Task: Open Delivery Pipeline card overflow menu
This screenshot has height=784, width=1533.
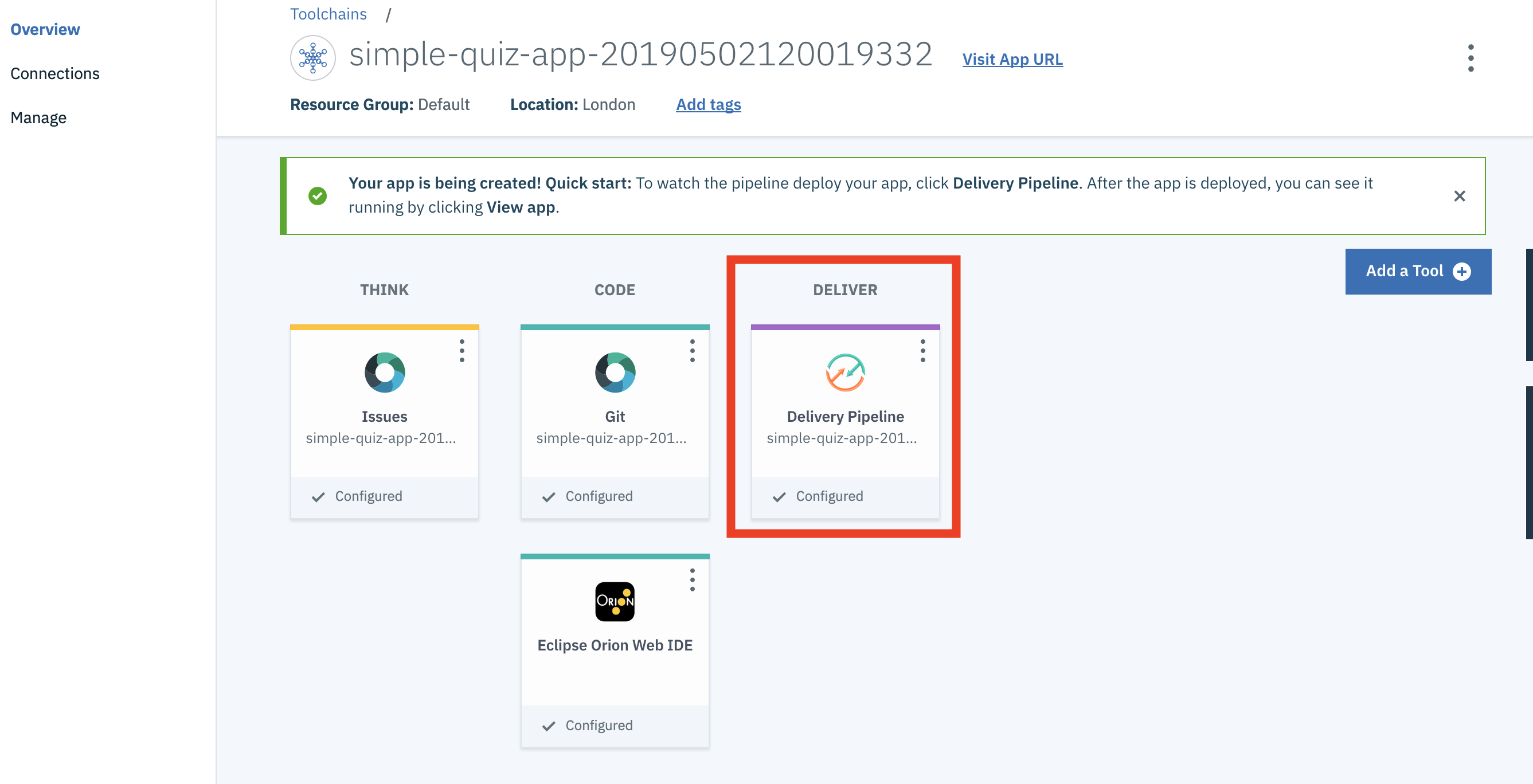Action: [x=922, y=351]
